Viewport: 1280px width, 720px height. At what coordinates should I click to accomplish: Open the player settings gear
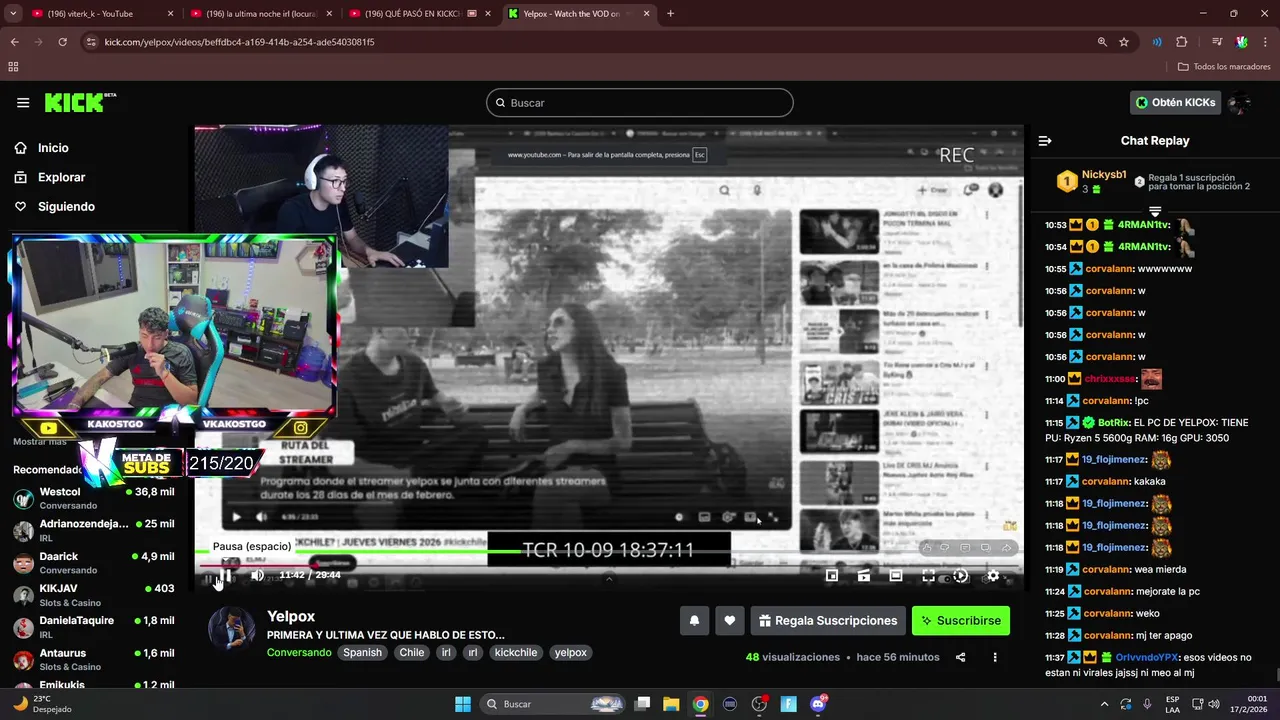(993, 575)
